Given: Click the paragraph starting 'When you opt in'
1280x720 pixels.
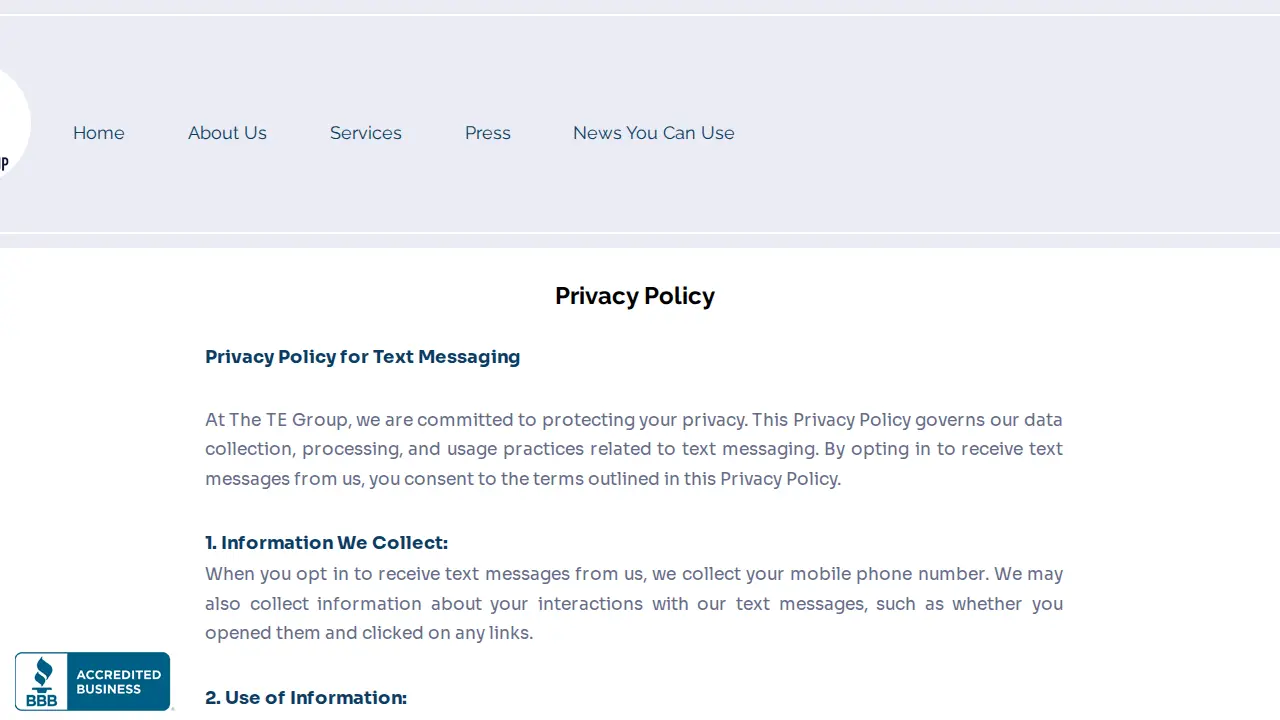Looking at the screenshot, I should [x=634, y=603].
